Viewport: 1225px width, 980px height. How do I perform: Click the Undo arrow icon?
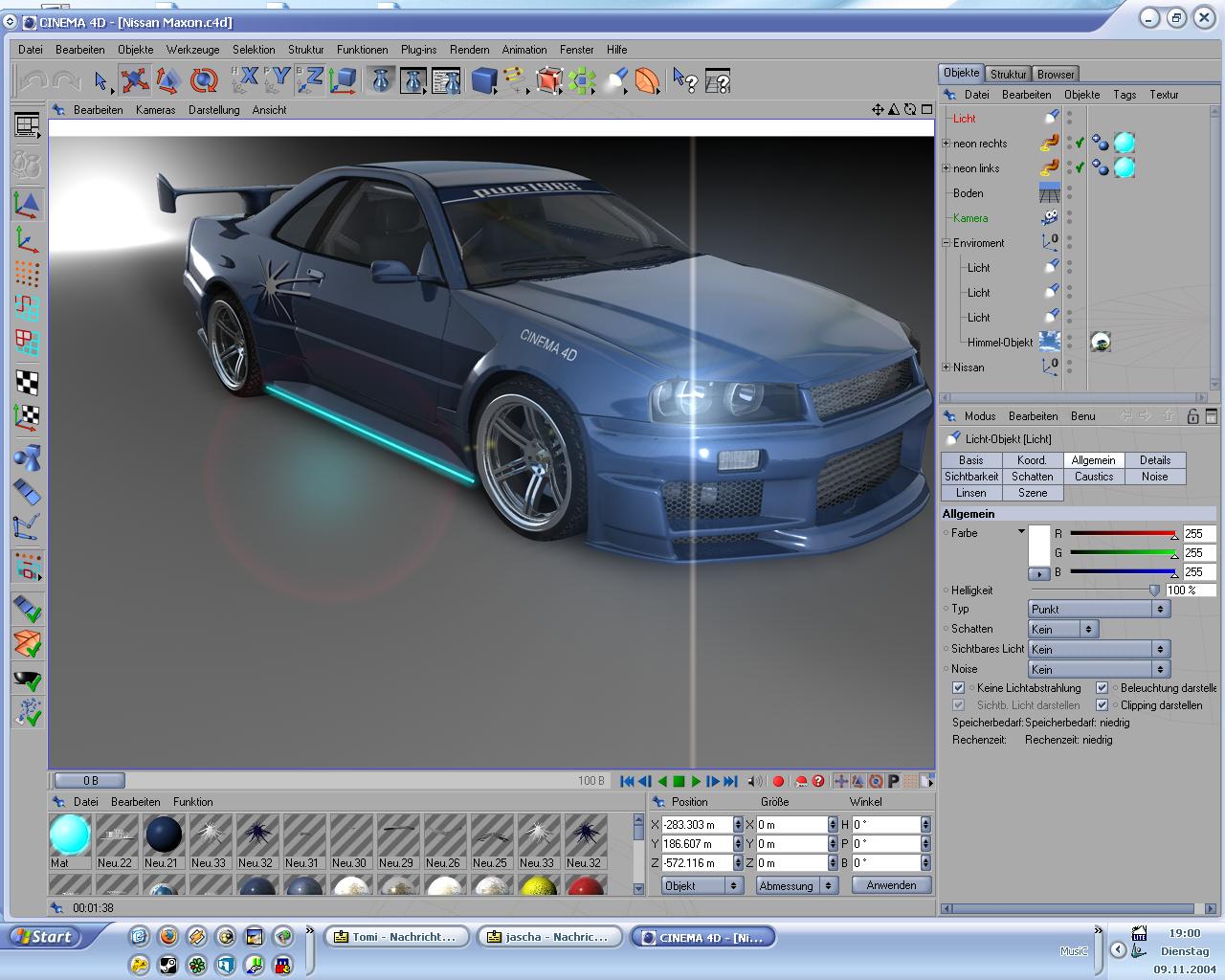click(34, 80)
